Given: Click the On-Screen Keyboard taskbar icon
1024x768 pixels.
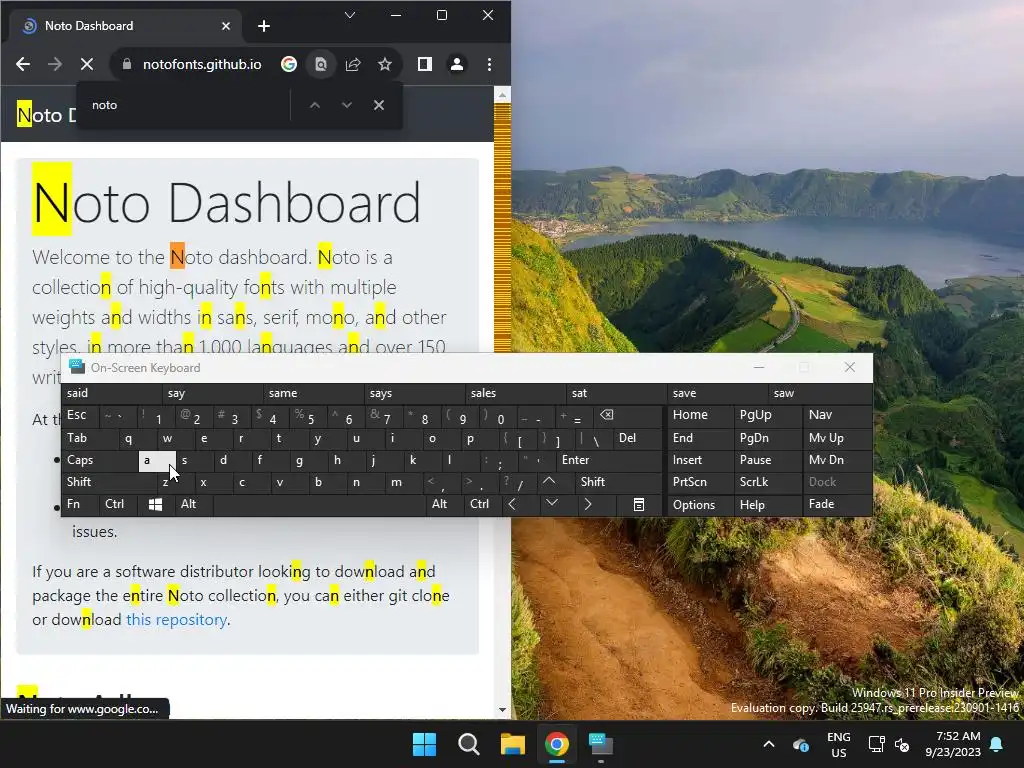Looking at the screenshot, I should (601, 744).
